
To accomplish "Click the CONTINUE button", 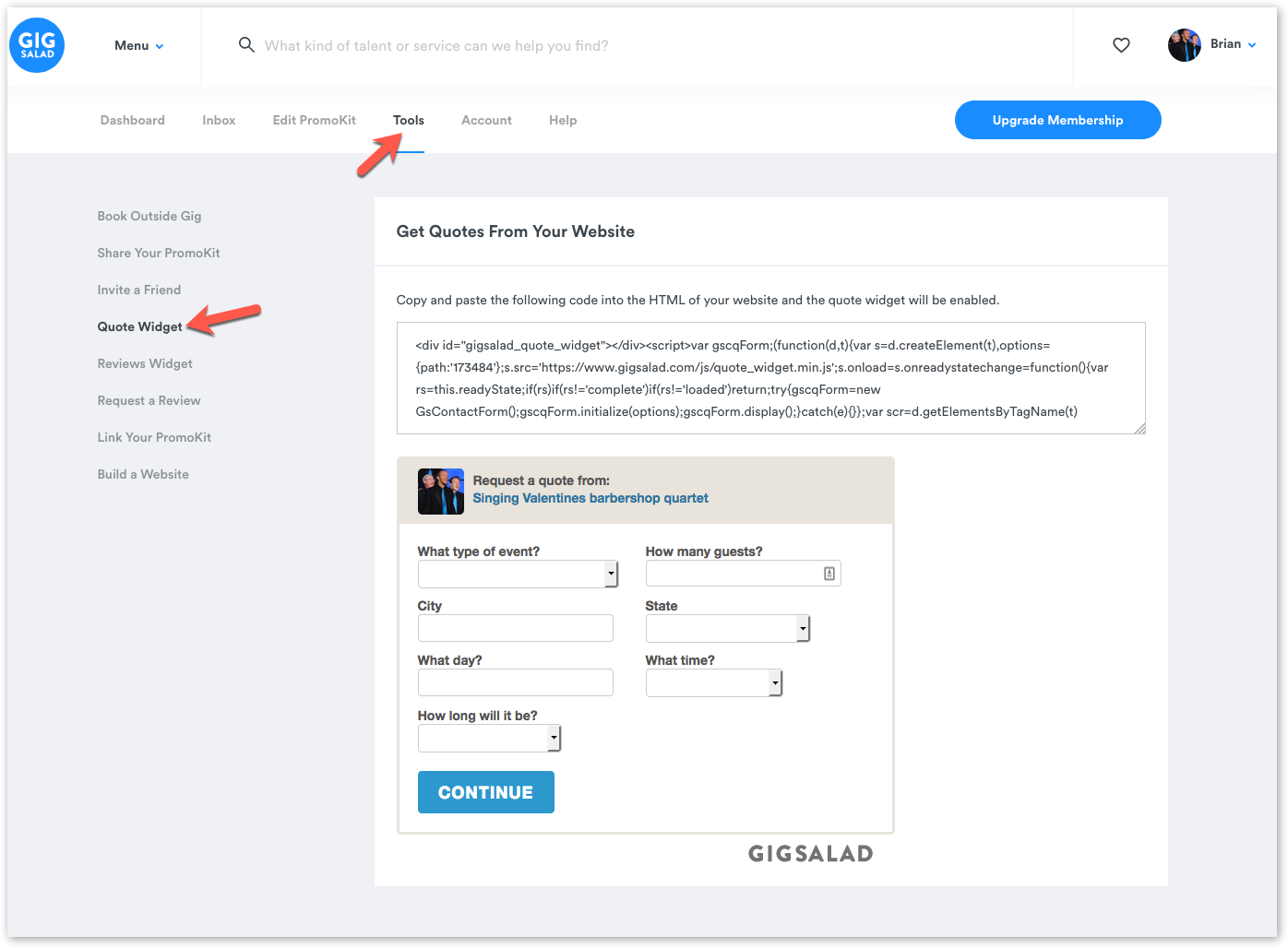I will [486, 792].
